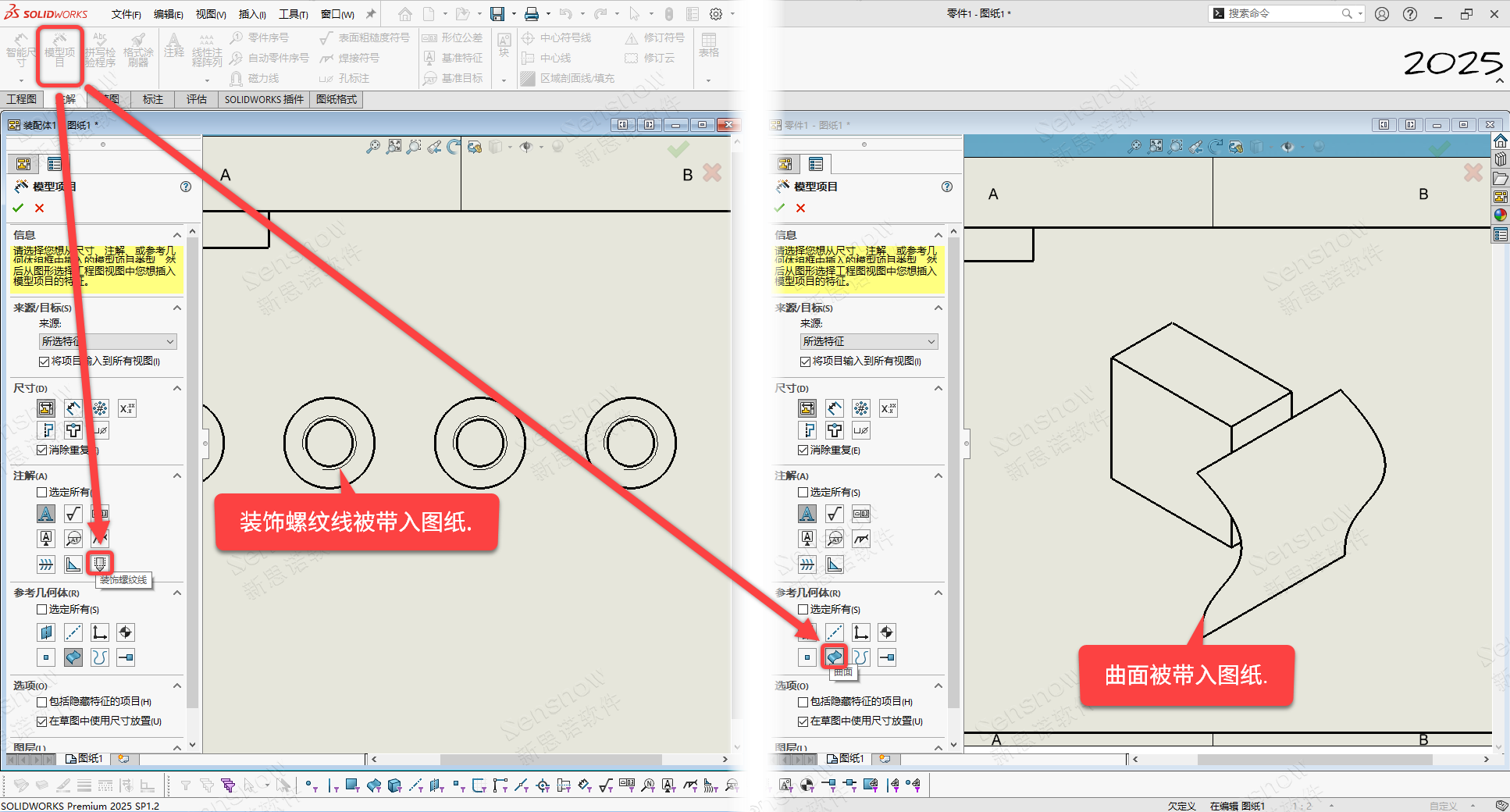This screenshot has width=1510, height=812.
Task: Click the Save floppy disk icon
Action: click(497, 14)
